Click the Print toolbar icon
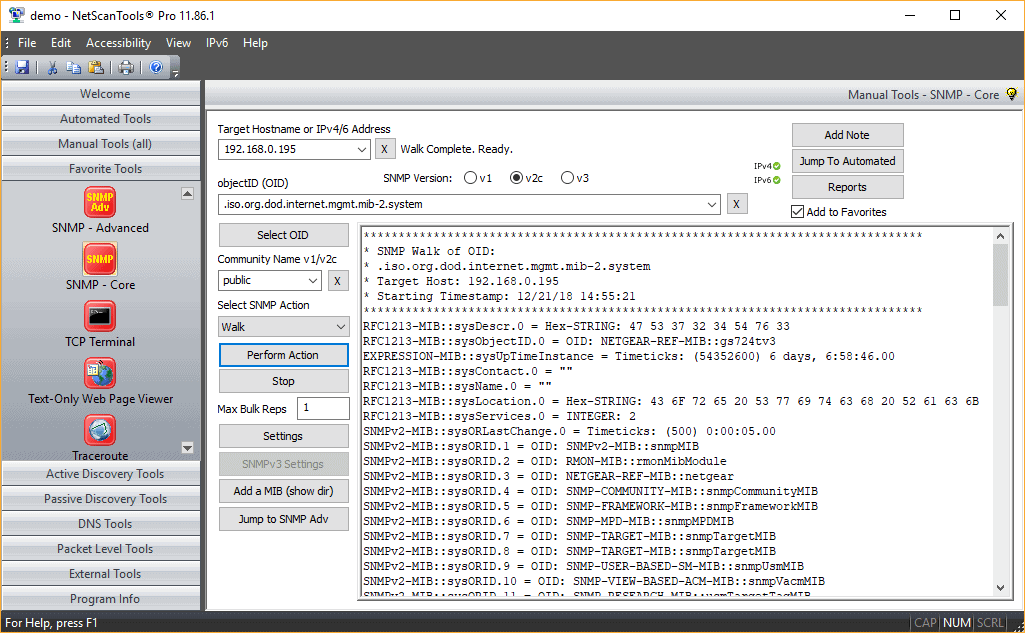The image size is (1025, 633). pyautogui.click(x=127, y=66)
